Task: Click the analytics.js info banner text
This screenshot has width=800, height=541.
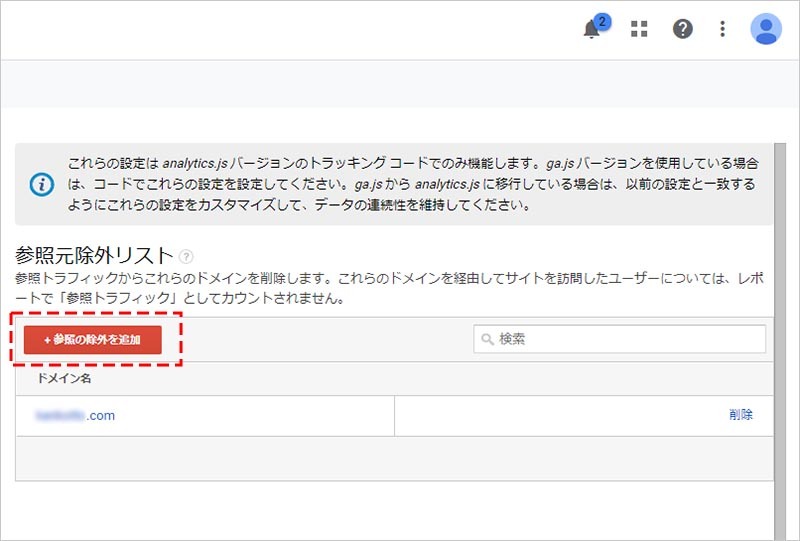Action: tap(410, 184)
